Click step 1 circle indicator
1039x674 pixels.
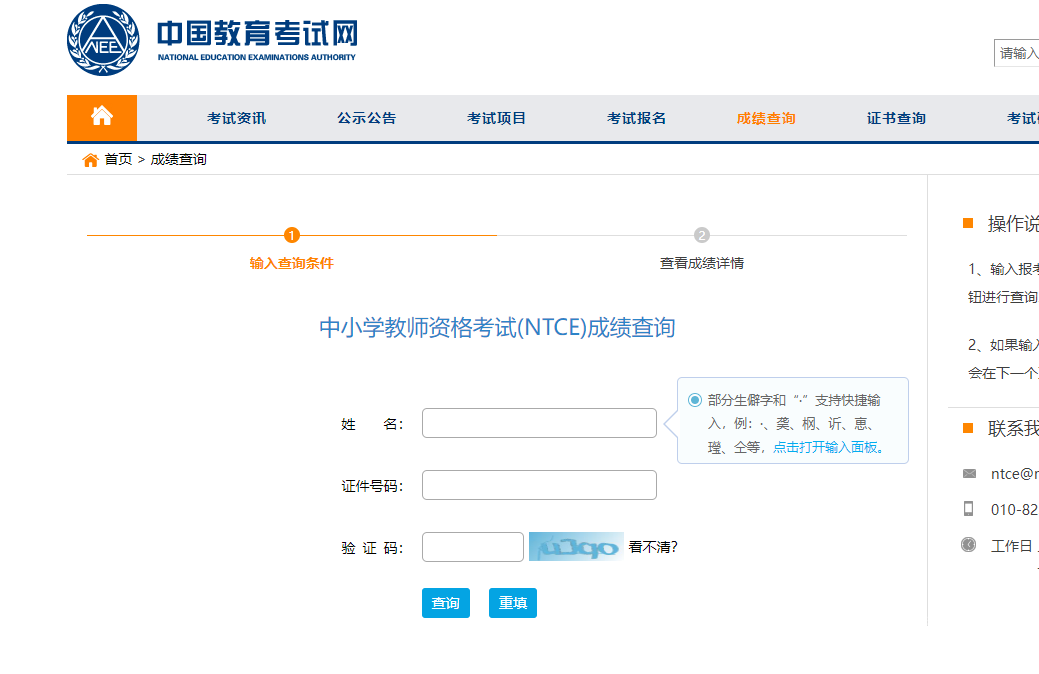click(x=292, y=235)
